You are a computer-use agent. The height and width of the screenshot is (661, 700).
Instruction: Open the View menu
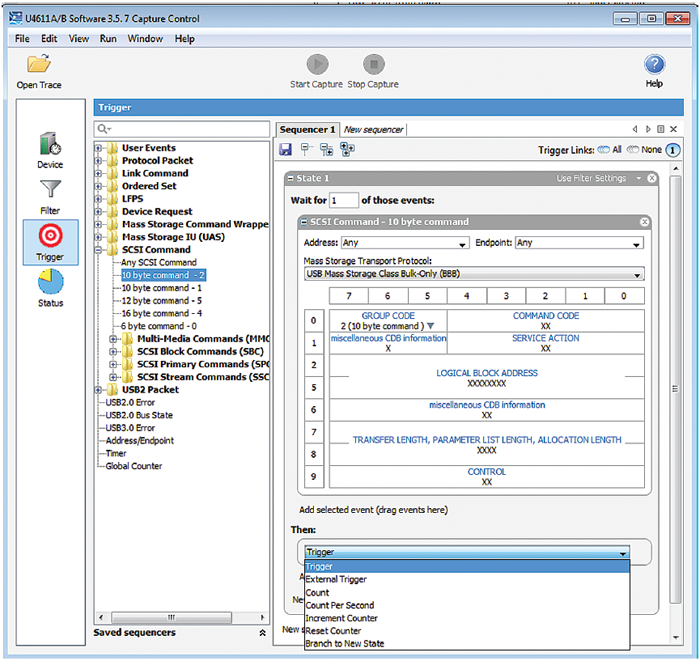tap(79, 39)
